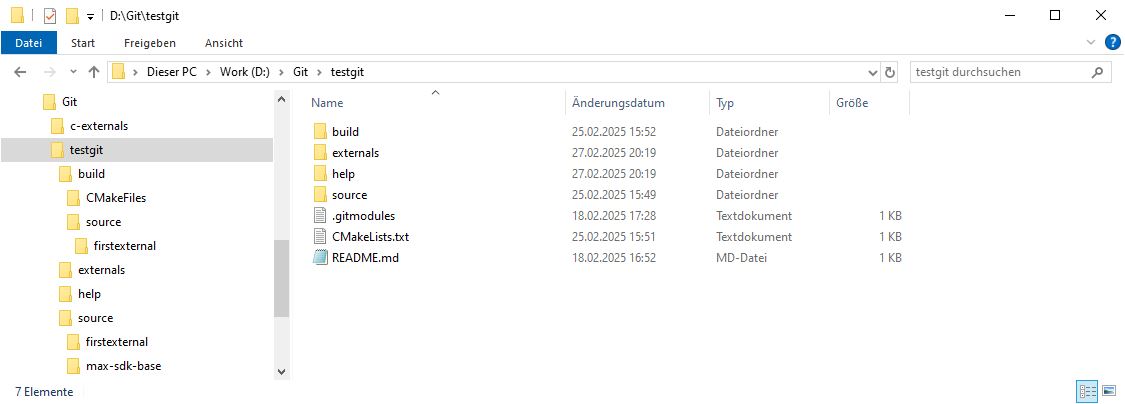Open the Datei menu
1125x404 pixels.
coord(29,43)
